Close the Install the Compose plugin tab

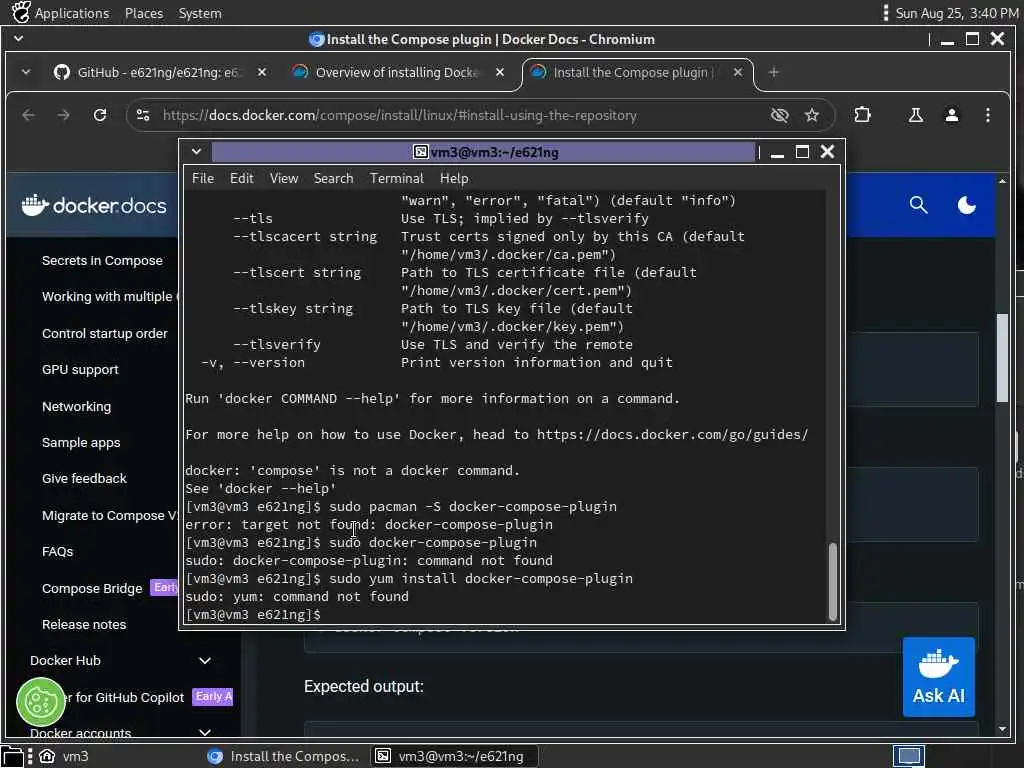(x=737, y=72)
